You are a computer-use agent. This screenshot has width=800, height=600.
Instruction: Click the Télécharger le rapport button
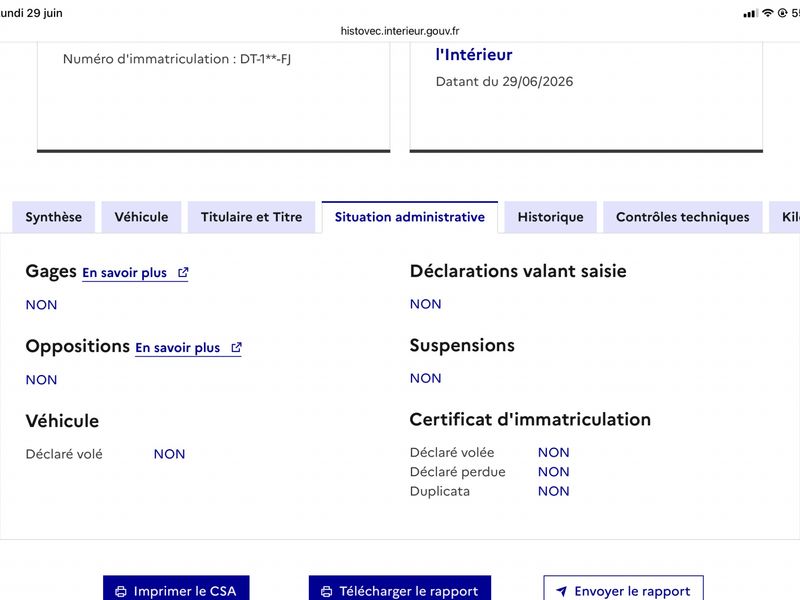point(400,589)
